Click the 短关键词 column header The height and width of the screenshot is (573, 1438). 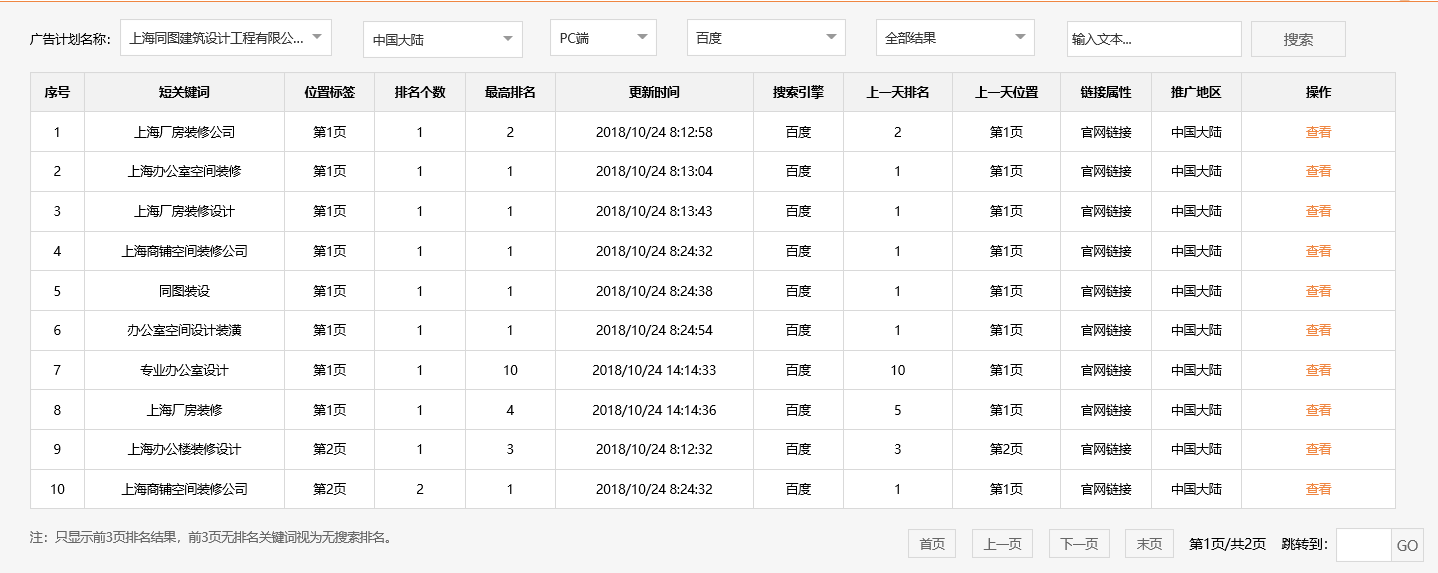pos(184,92)
